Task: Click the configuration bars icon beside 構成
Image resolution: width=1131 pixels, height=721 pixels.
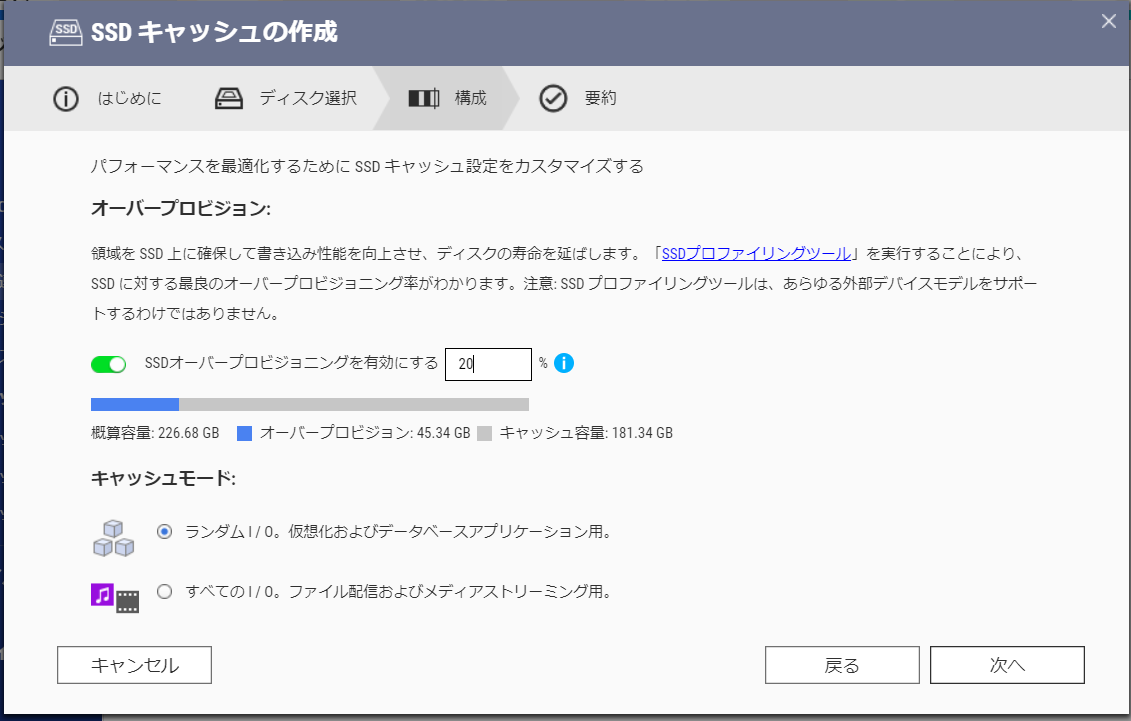Action: pos(423,98)
